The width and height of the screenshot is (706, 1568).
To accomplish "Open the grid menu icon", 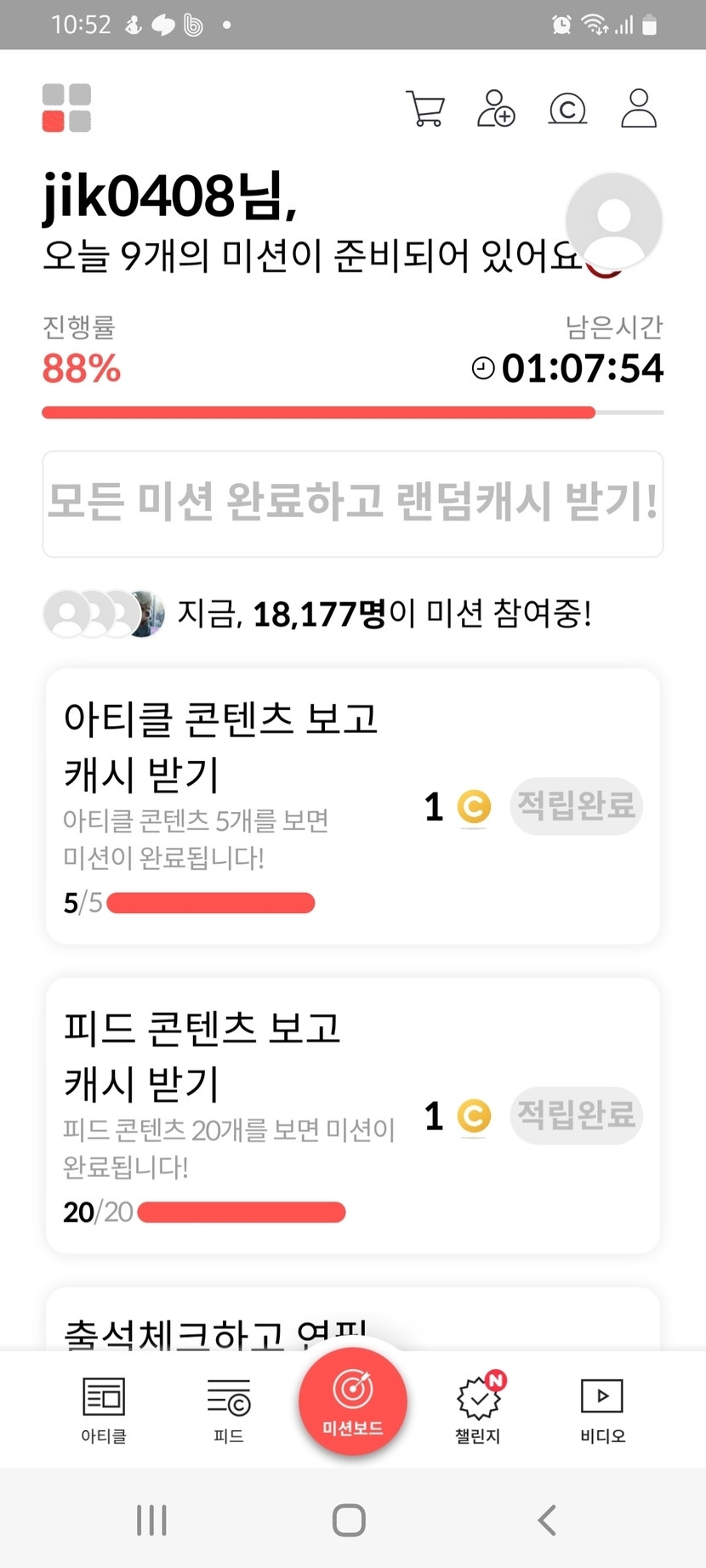I will pyautogui.click(x=66, y=108).
